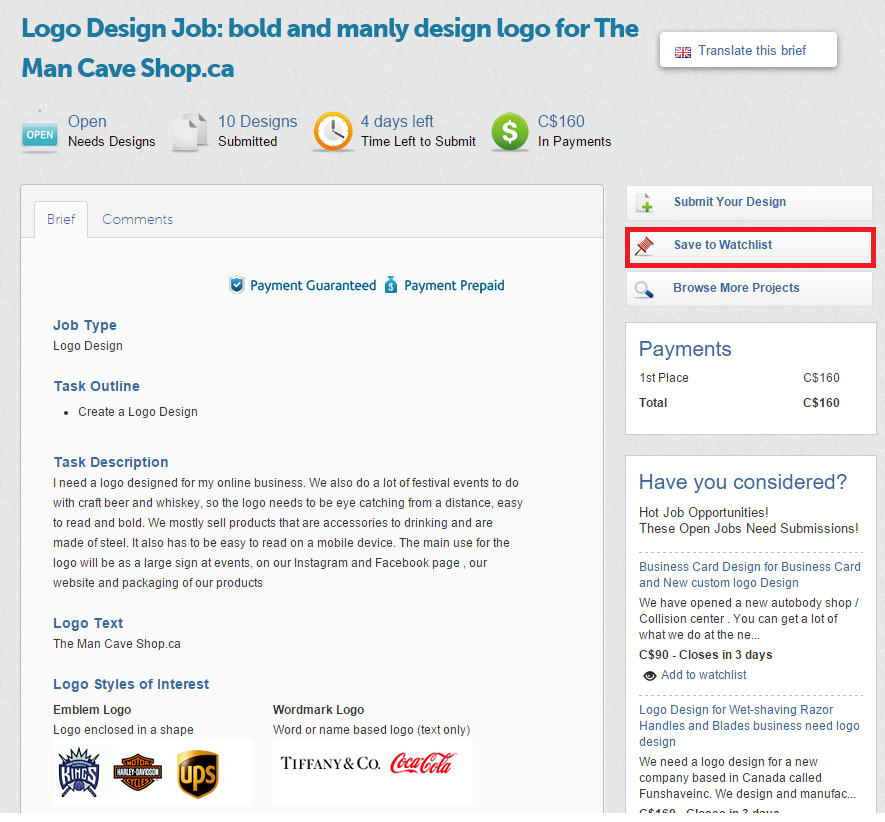Click the Tiffany & Co. wordmark logo

point(330,763)
